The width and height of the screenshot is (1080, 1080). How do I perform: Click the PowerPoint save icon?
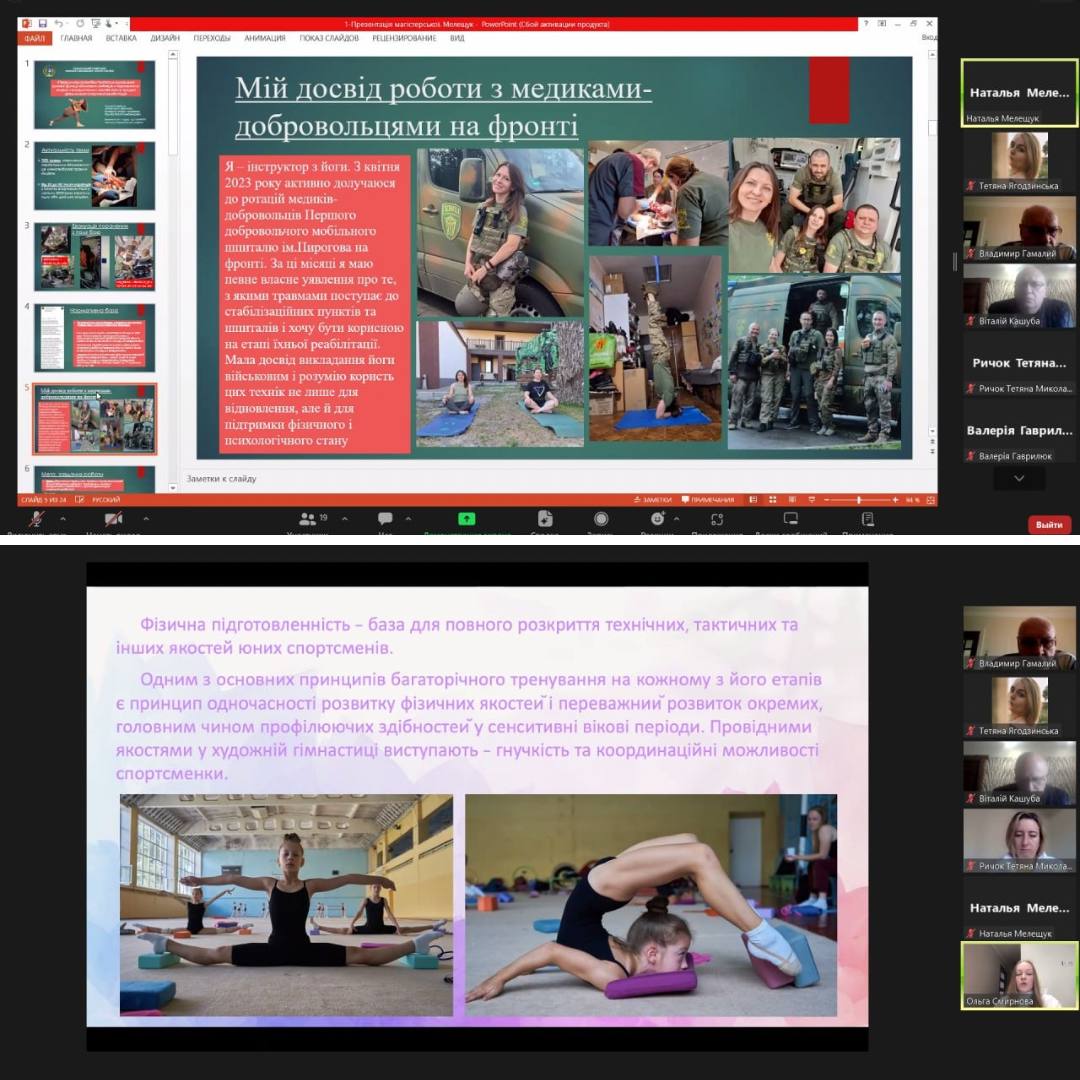[43, 23]
